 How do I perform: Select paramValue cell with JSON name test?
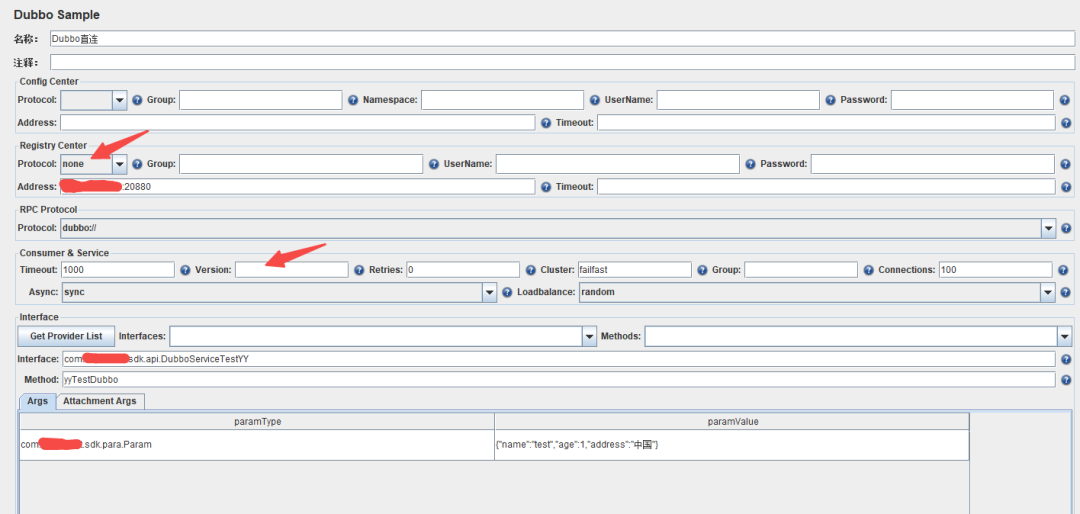click(731, 445)
